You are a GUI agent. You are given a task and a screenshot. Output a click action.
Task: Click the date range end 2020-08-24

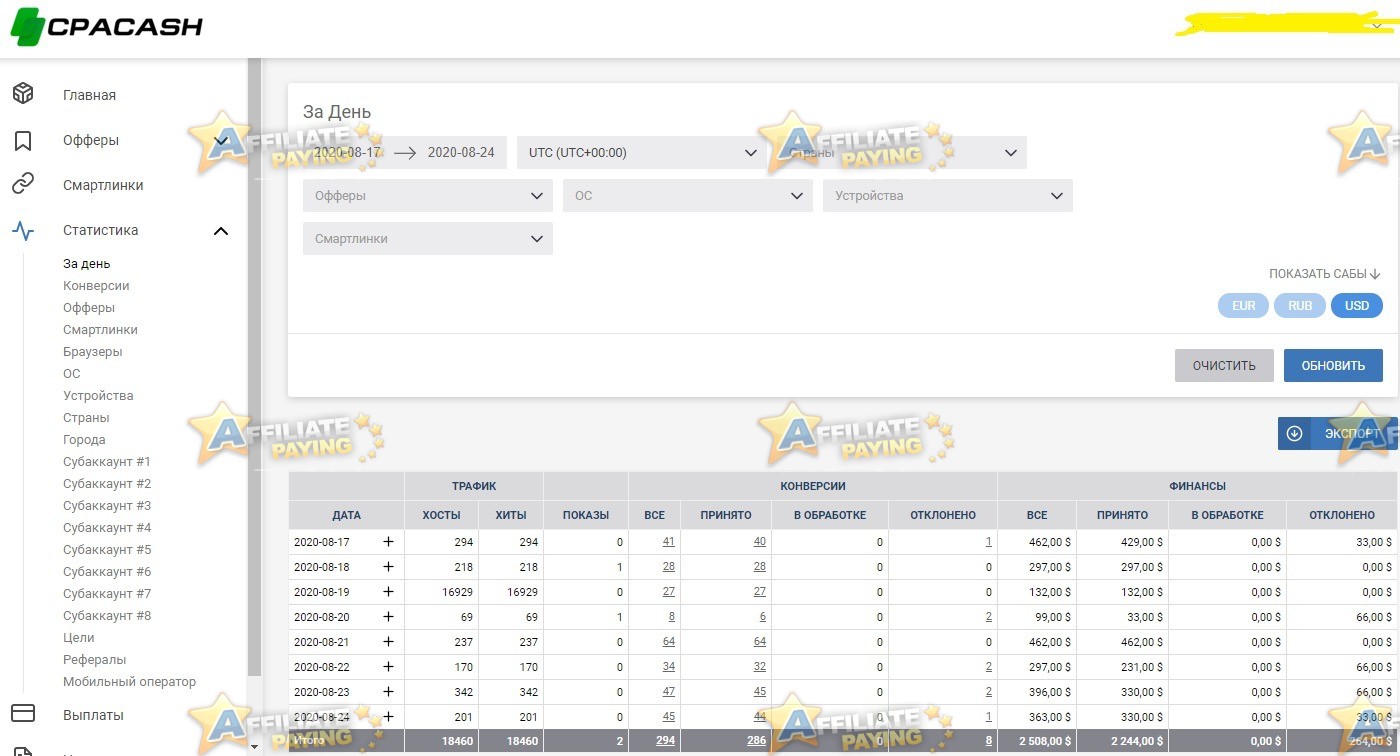coord(461,153)
